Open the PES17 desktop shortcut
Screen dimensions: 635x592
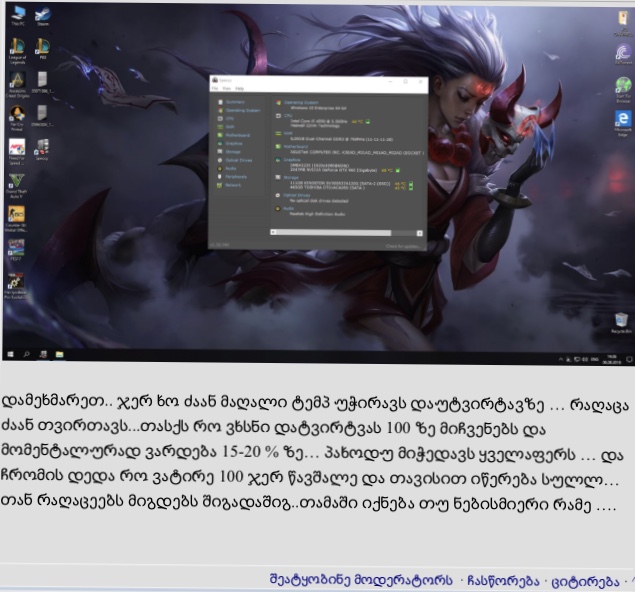(x=16, y=249)
